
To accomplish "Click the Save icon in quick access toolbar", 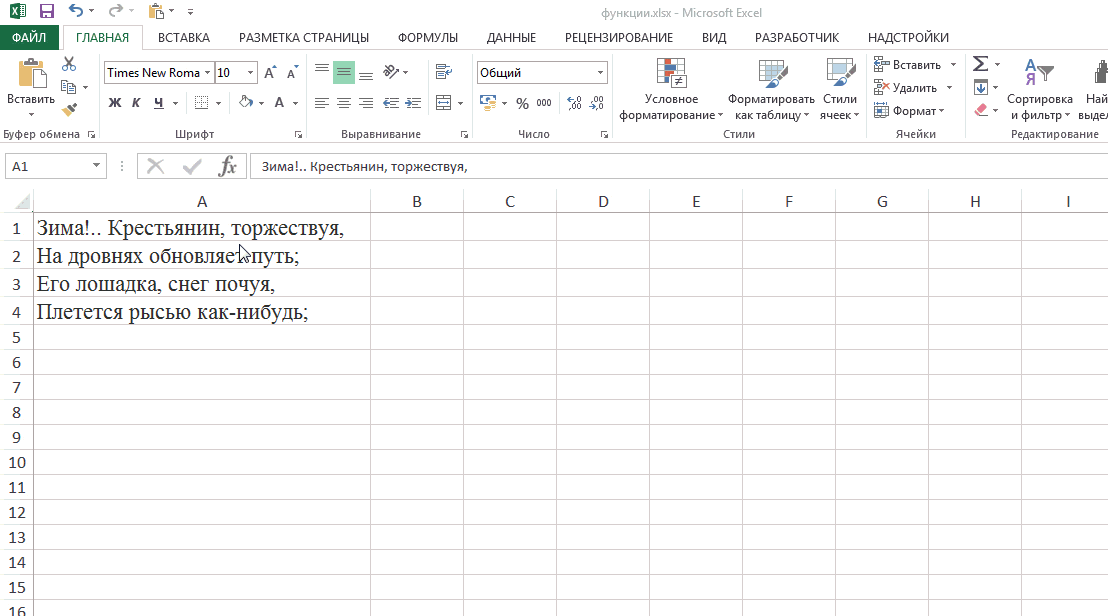I will pos(46,12).
